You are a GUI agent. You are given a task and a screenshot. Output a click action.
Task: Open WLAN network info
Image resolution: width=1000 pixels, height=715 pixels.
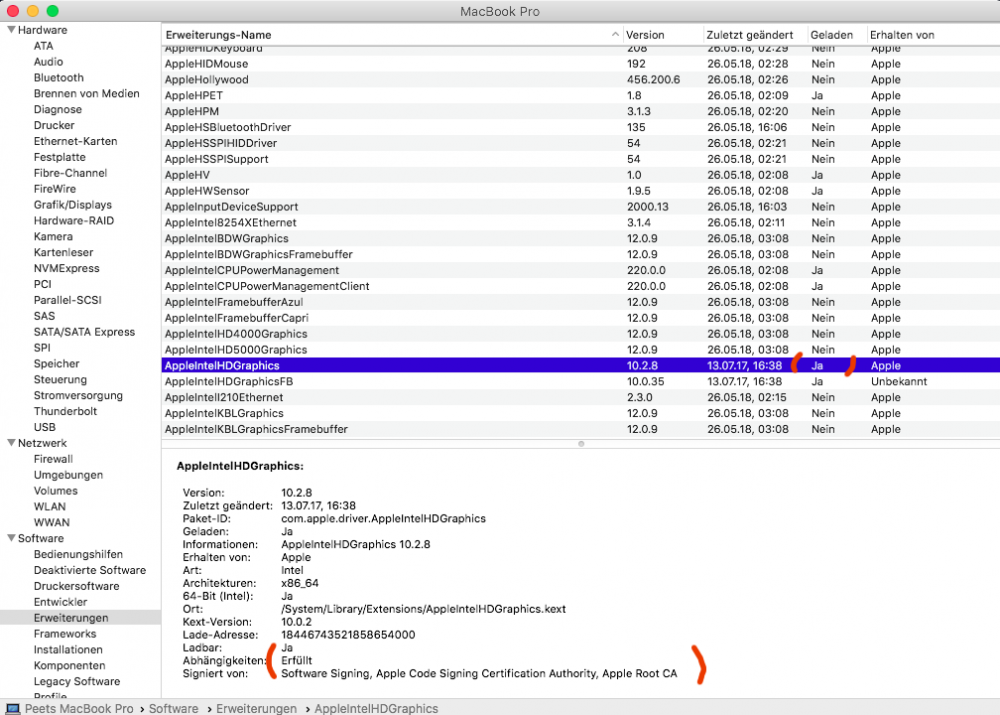tap(49, 506)
